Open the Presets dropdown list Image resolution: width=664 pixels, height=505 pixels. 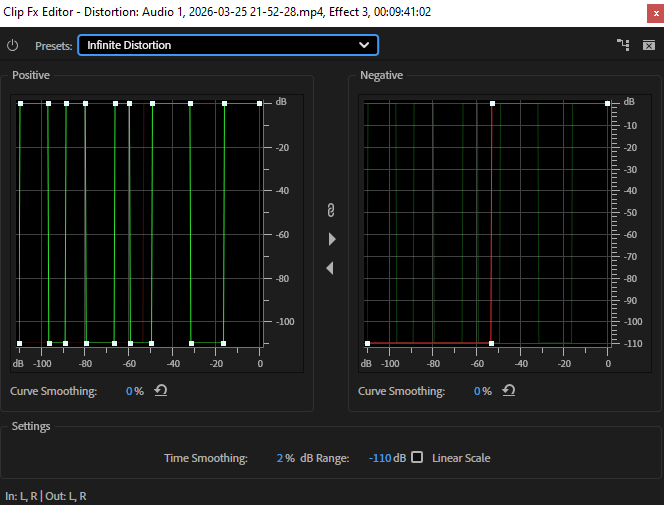tap(227, 45)
